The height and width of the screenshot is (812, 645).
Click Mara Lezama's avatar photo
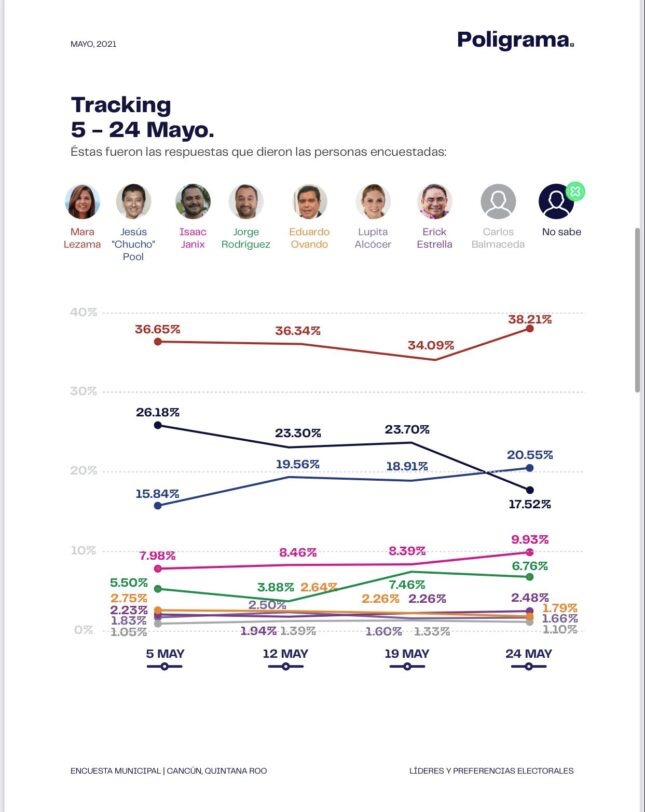pyautogui.click(x=83, y=202)
